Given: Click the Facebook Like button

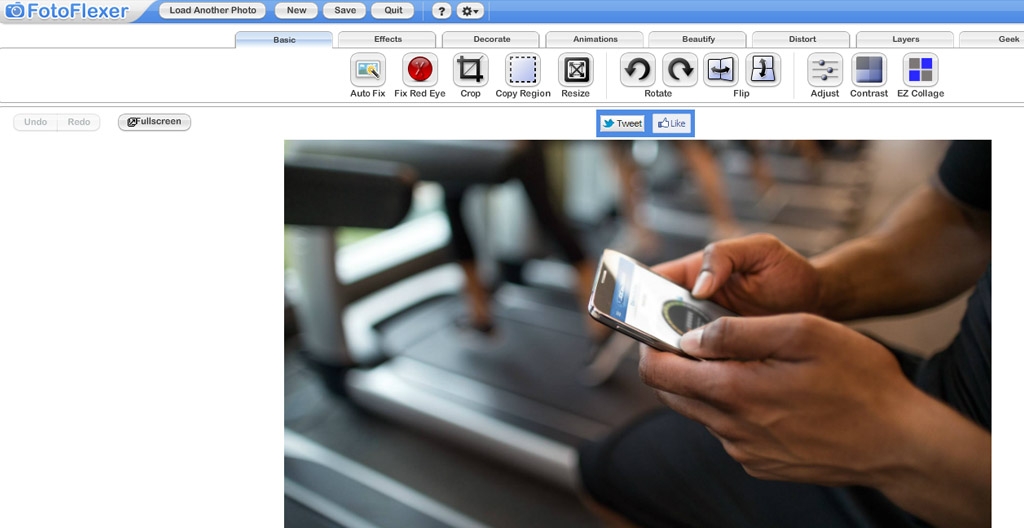Looking at the screenshot, I should 671,124.
